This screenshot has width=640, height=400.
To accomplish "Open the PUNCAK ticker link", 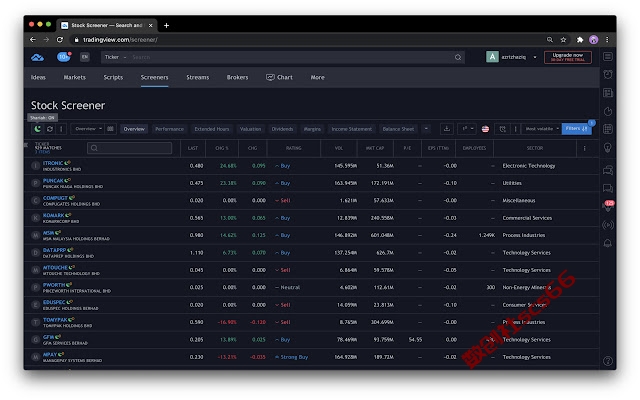I will pyautogui.click(x=53, y=180).
